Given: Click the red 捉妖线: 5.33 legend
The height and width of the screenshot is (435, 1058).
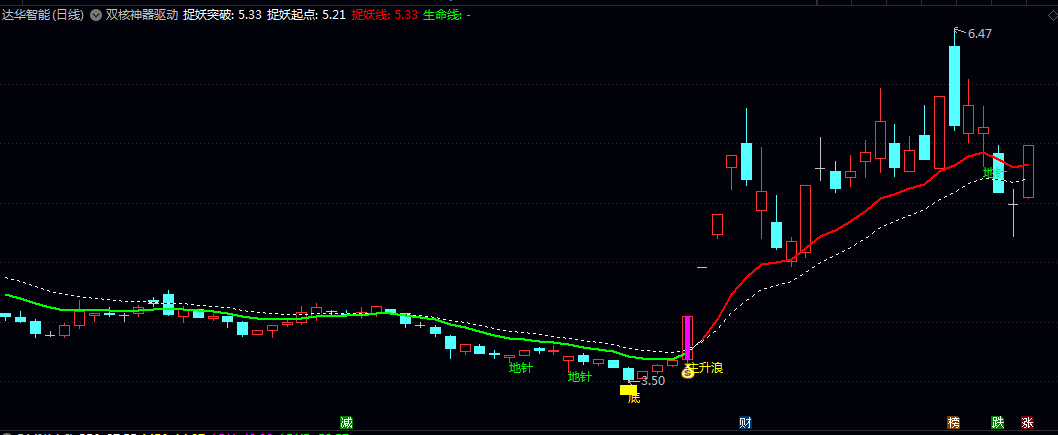Looking at the screenshot, I should click(x=385, y=15).
